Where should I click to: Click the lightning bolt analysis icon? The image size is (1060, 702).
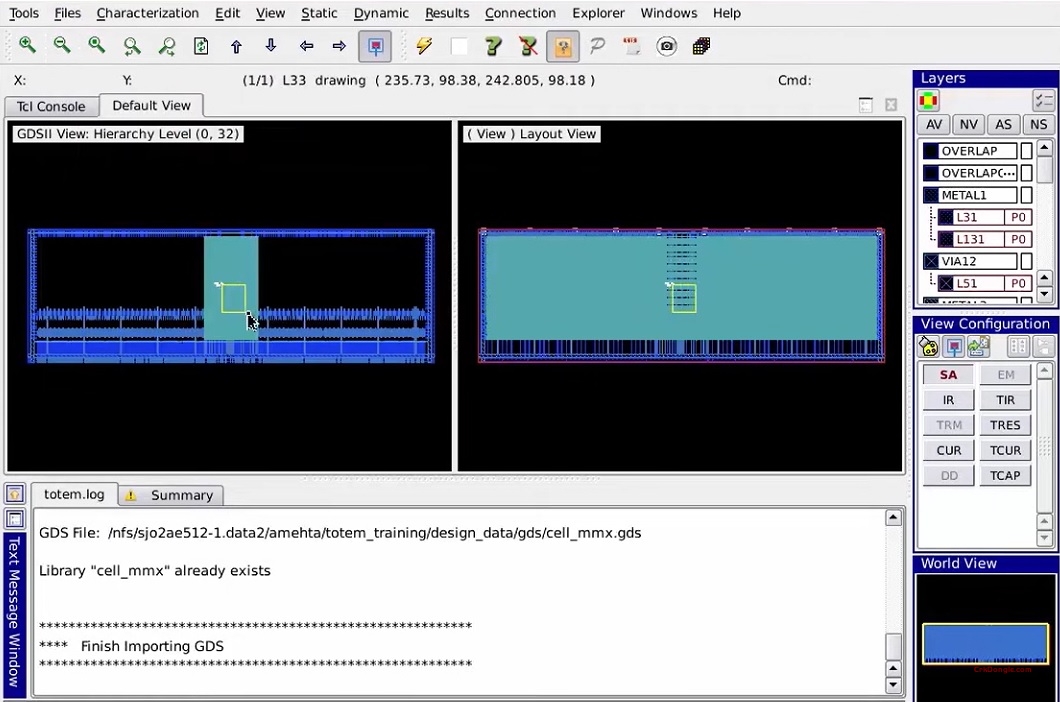[424, 46]
